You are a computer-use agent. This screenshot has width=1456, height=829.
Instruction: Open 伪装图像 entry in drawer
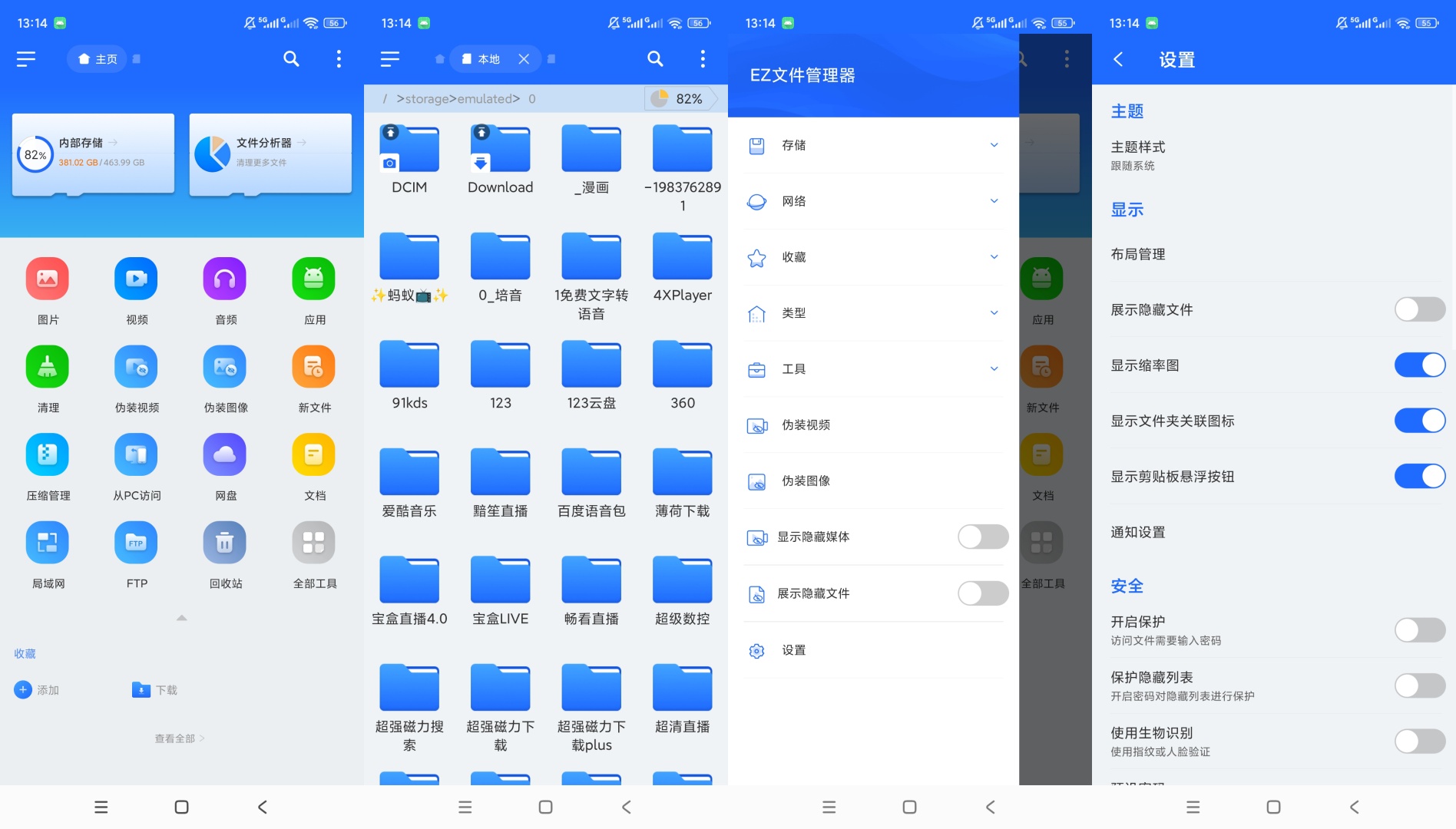click(873, 481)
